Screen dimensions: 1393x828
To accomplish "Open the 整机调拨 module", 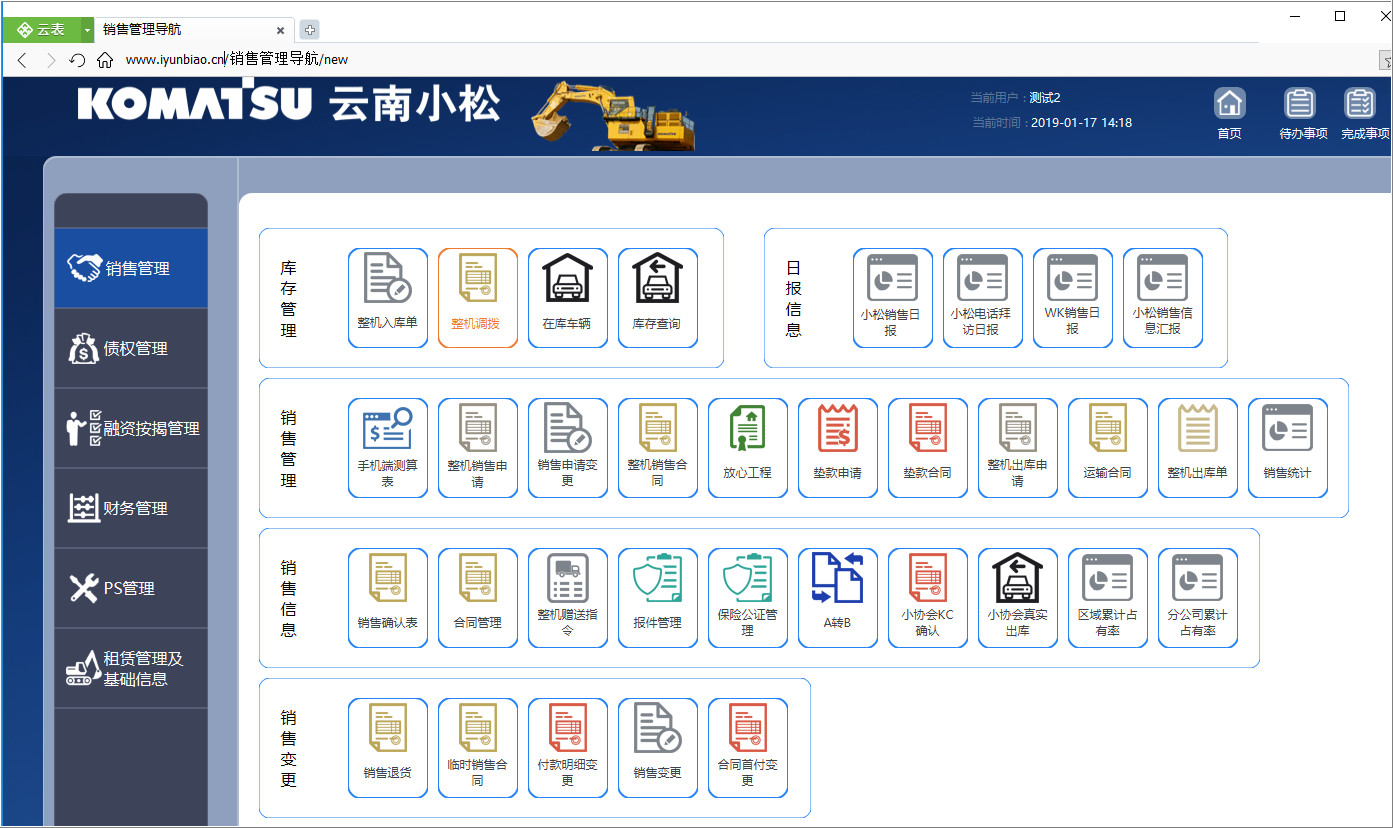I will [x=478, y=298].
